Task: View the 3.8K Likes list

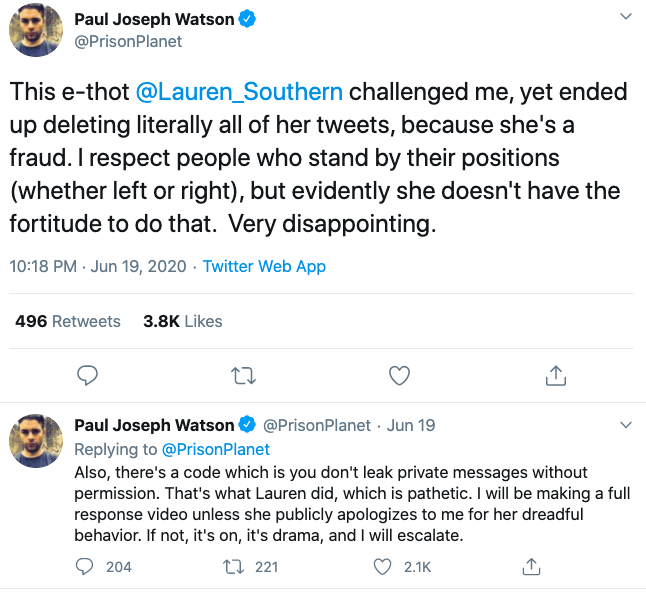Action: pyautogui.click(x=183, y=321)
